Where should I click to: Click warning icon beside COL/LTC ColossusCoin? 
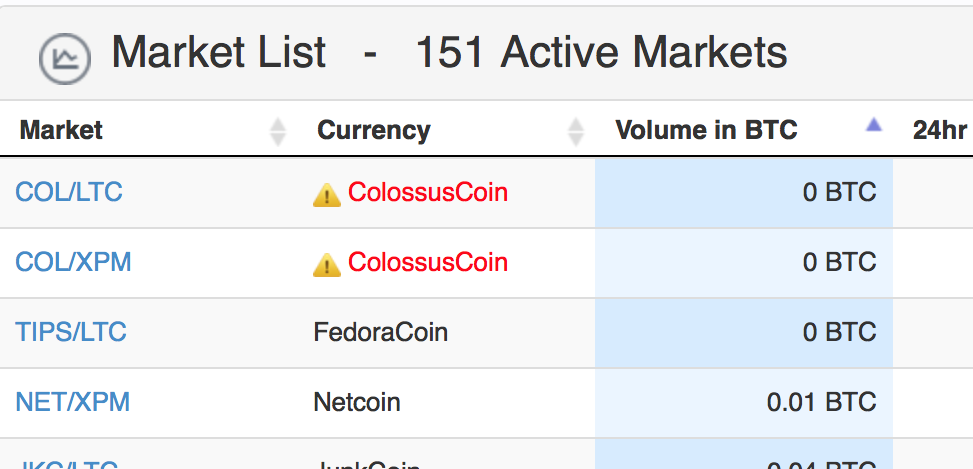coord(326,195)
